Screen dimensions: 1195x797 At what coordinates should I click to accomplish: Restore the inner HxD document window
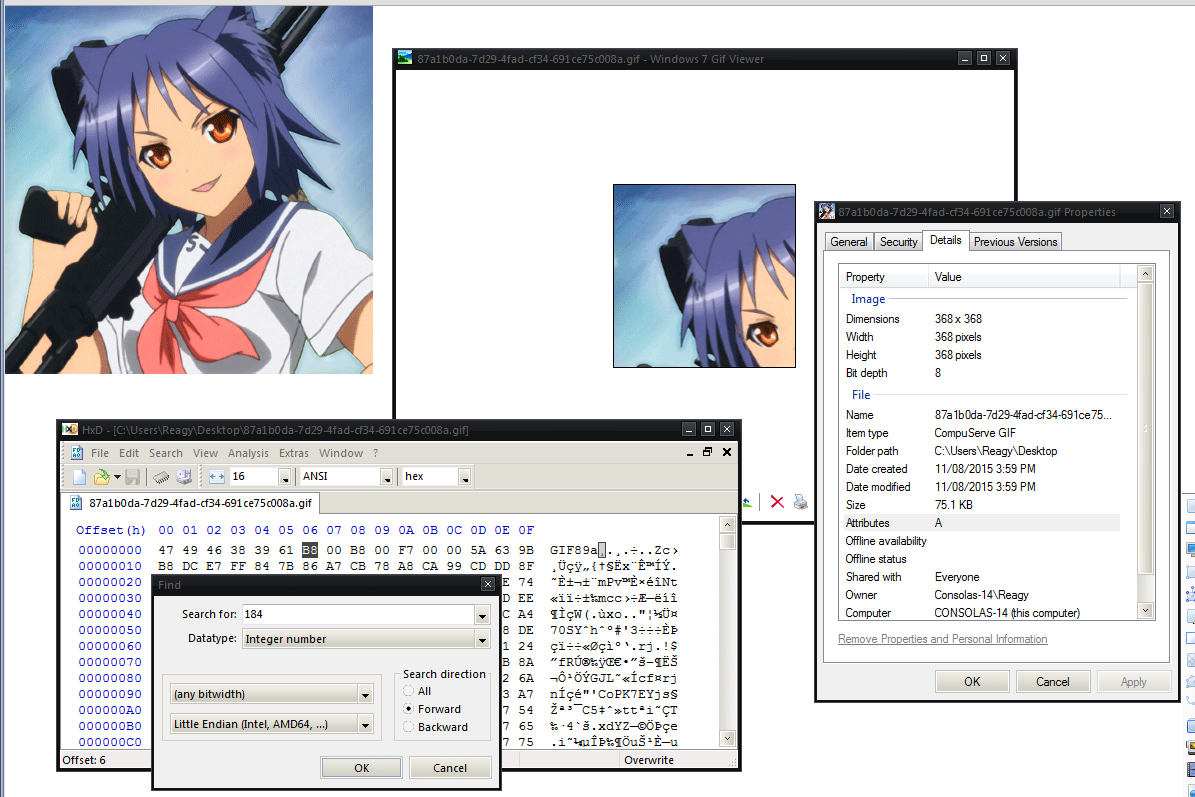pyautogui.click(x=707, y=452)
